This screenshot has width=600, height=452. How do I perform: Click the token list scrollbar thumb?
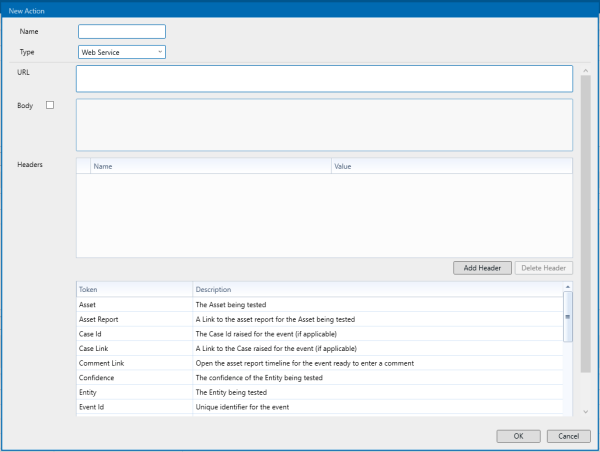(568, 316)
